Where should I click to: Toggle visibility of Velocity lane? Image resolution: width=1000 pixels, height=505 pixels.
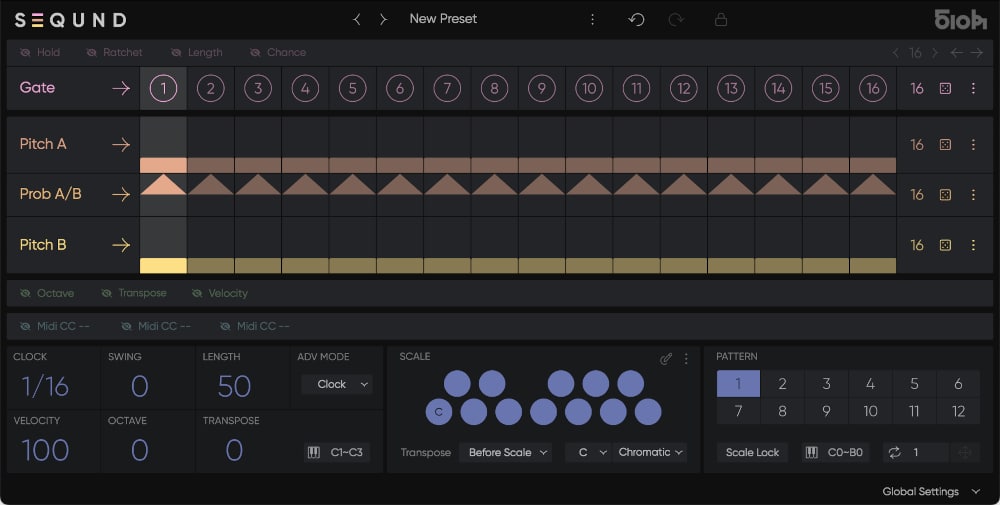(x=218, y=293)
